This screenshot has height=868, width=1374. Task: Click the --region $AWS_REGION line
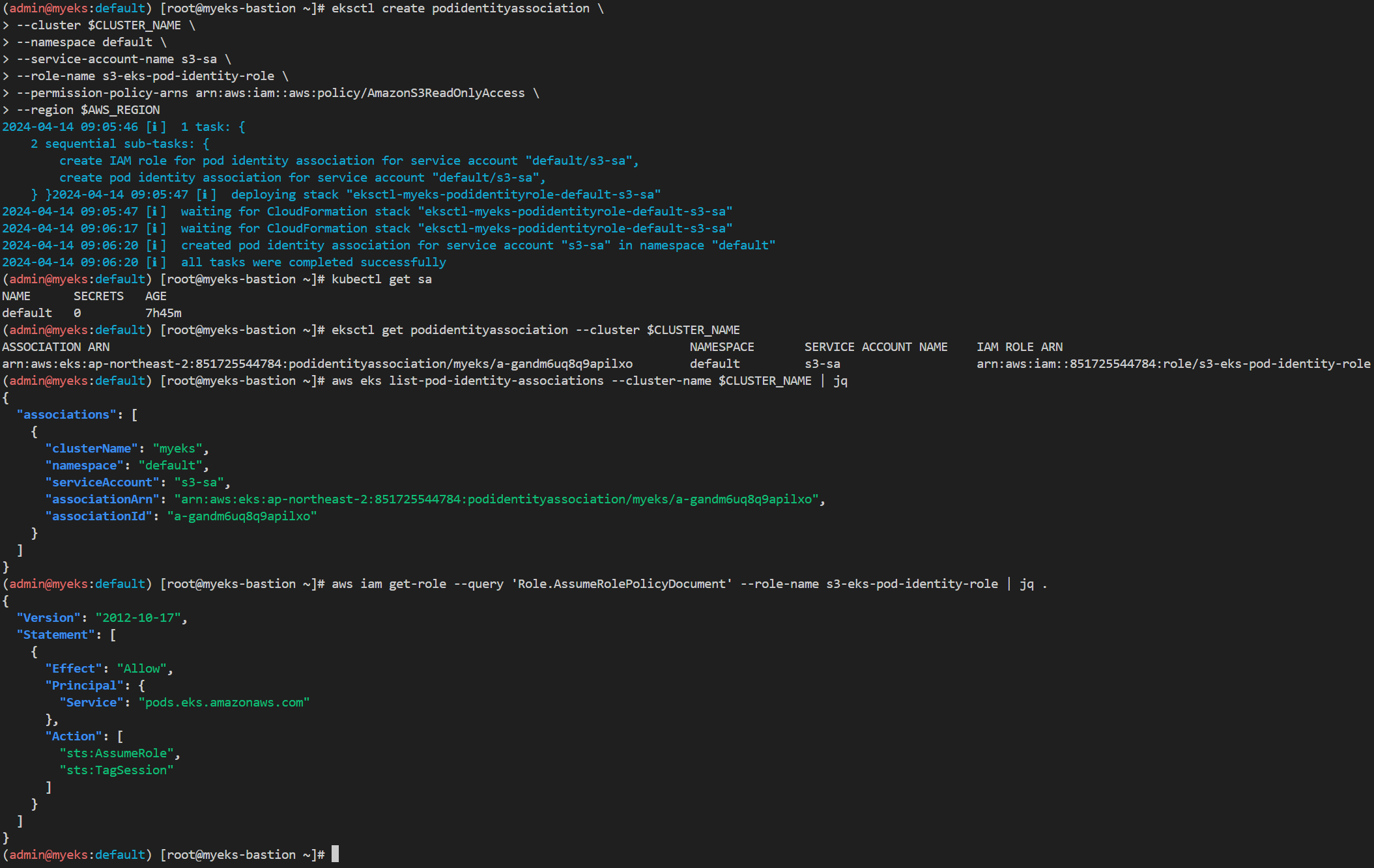88,110
